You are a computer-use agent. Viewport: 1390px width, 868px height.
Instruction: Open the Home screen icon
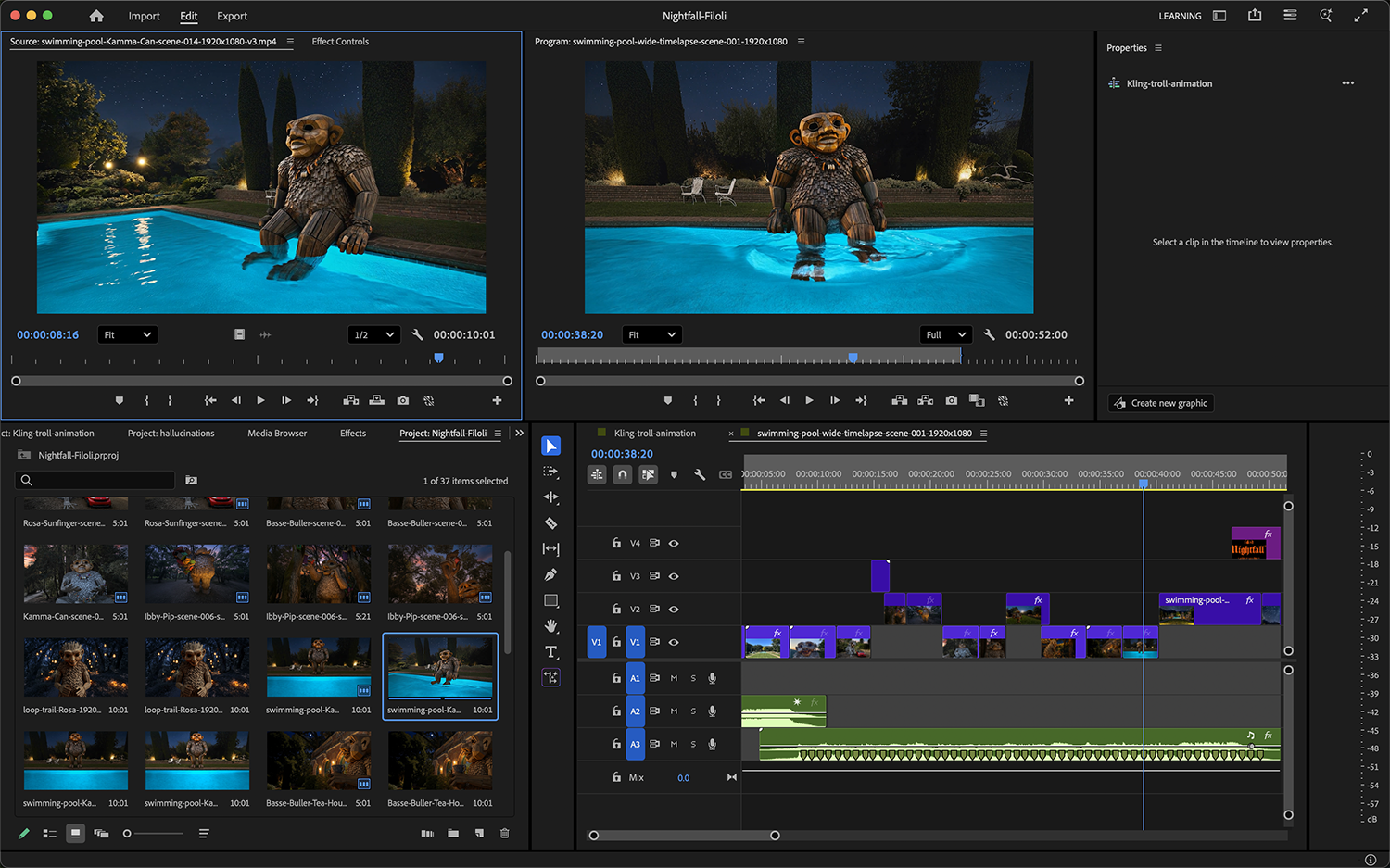tap(96, 16)
